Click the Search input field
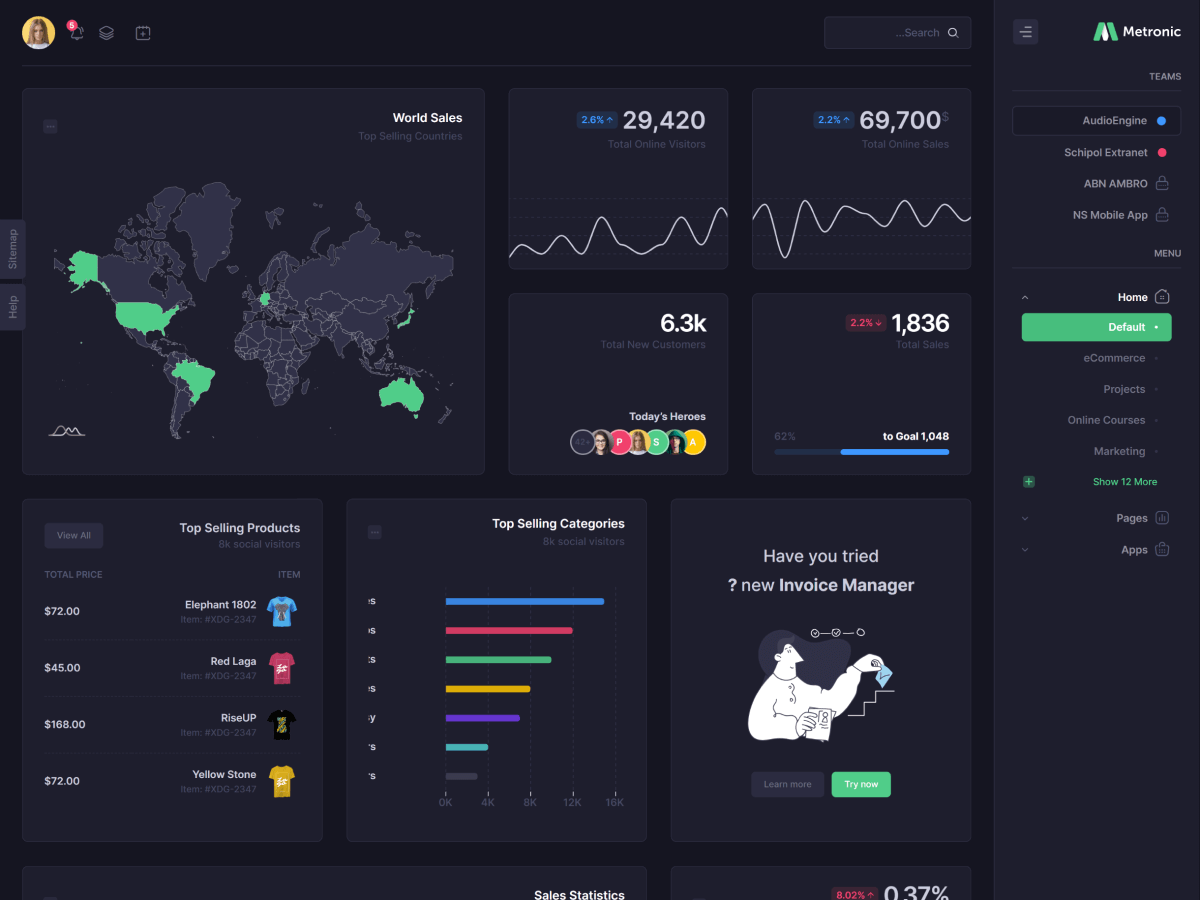1200x900 pixels. [884, 33]
